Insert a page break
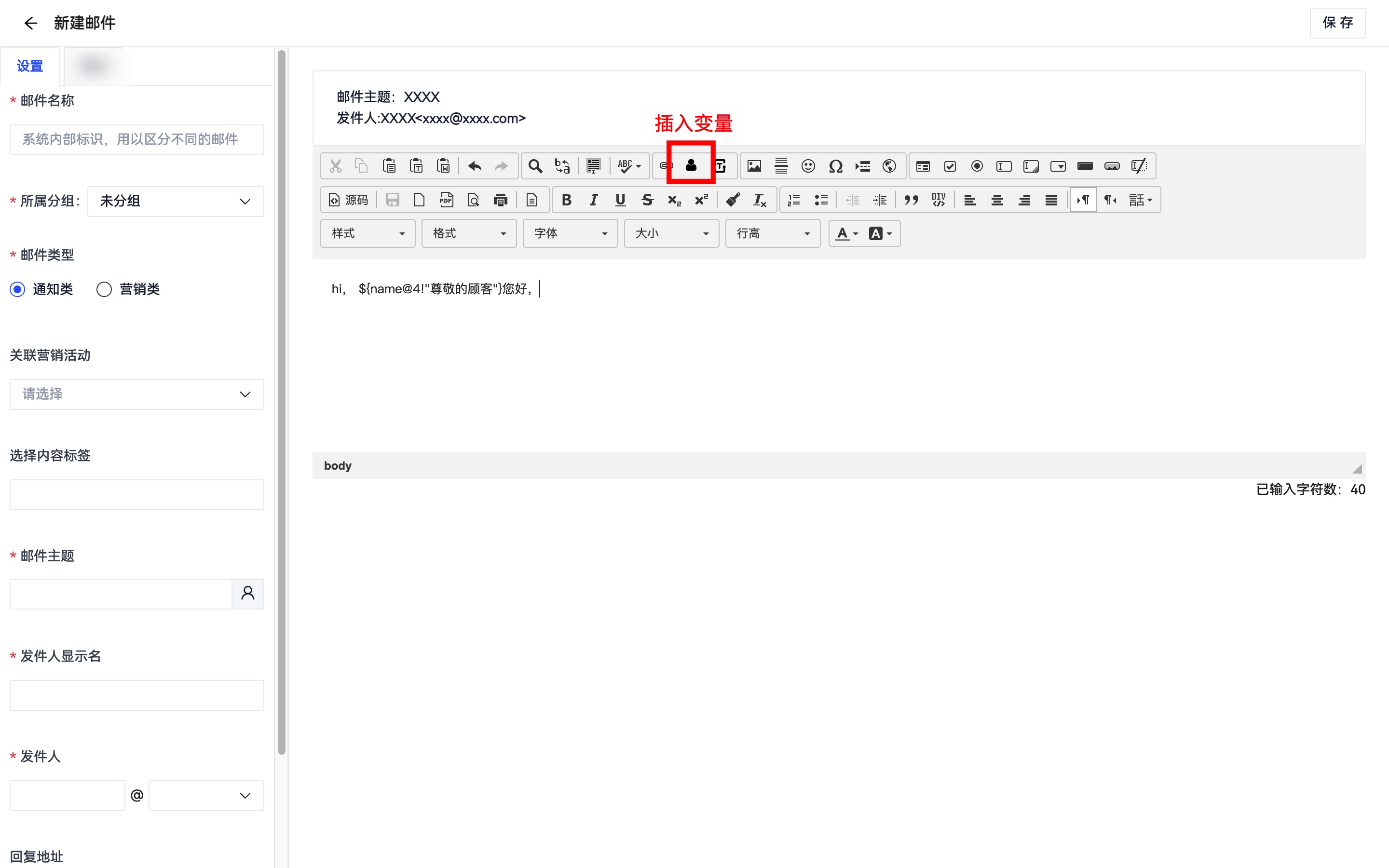This screenshot has height=868, width=1389. [x=863, y=166]
